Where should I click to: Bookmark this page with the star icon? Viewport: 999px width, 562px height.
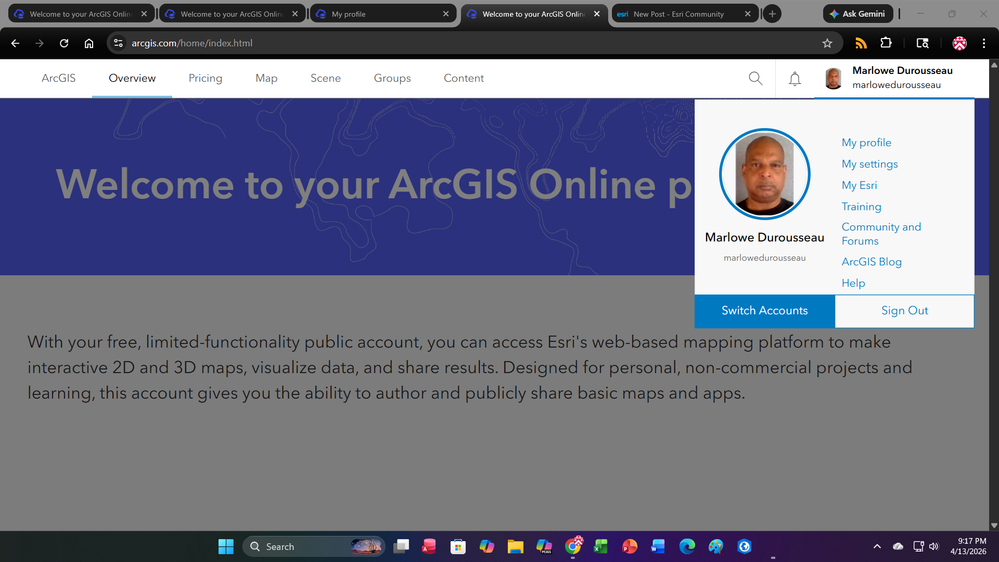pos(827,43)
